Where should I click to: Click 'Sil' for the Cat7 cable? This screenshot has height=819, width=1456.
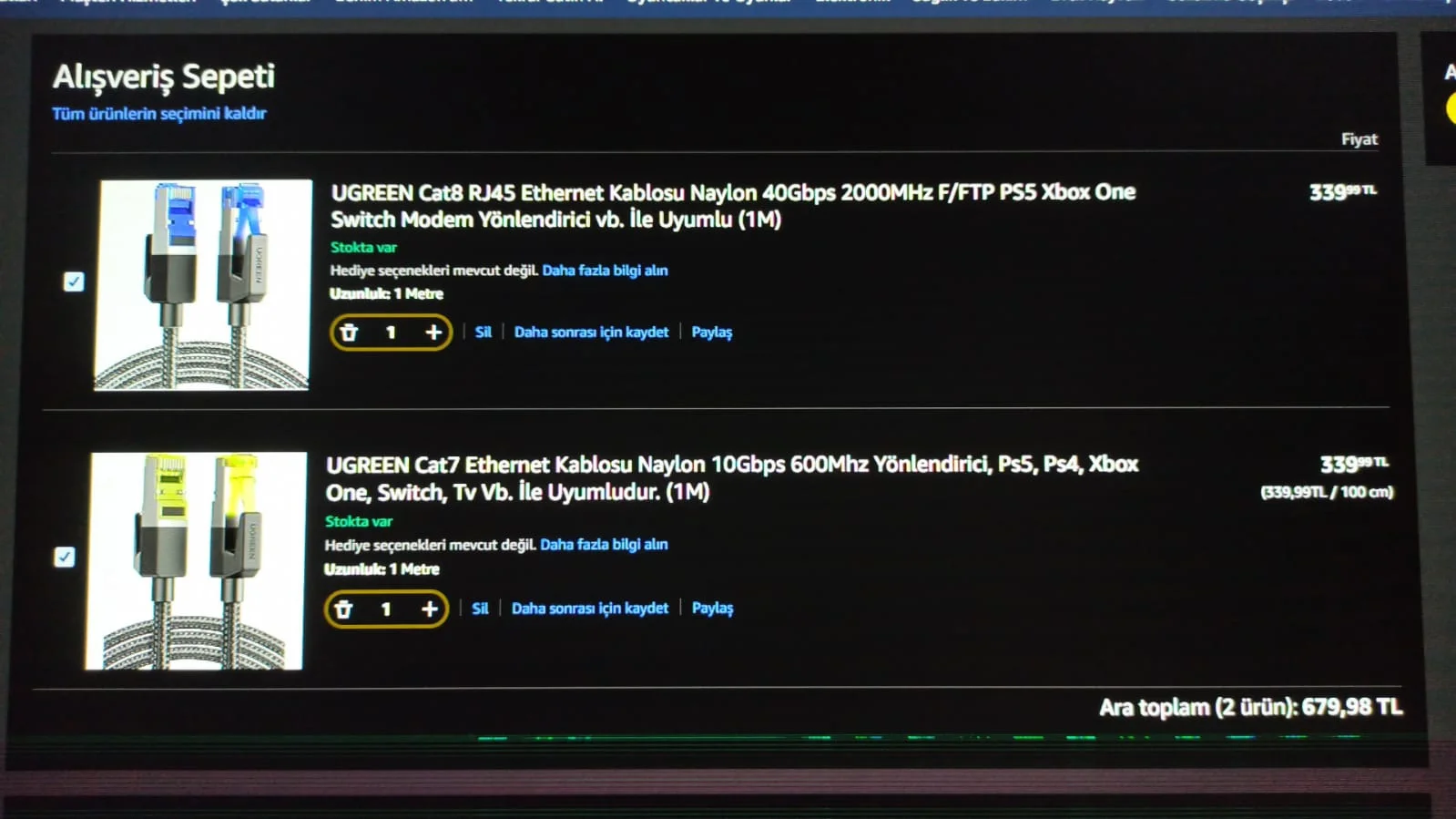[x=480, y=609]
